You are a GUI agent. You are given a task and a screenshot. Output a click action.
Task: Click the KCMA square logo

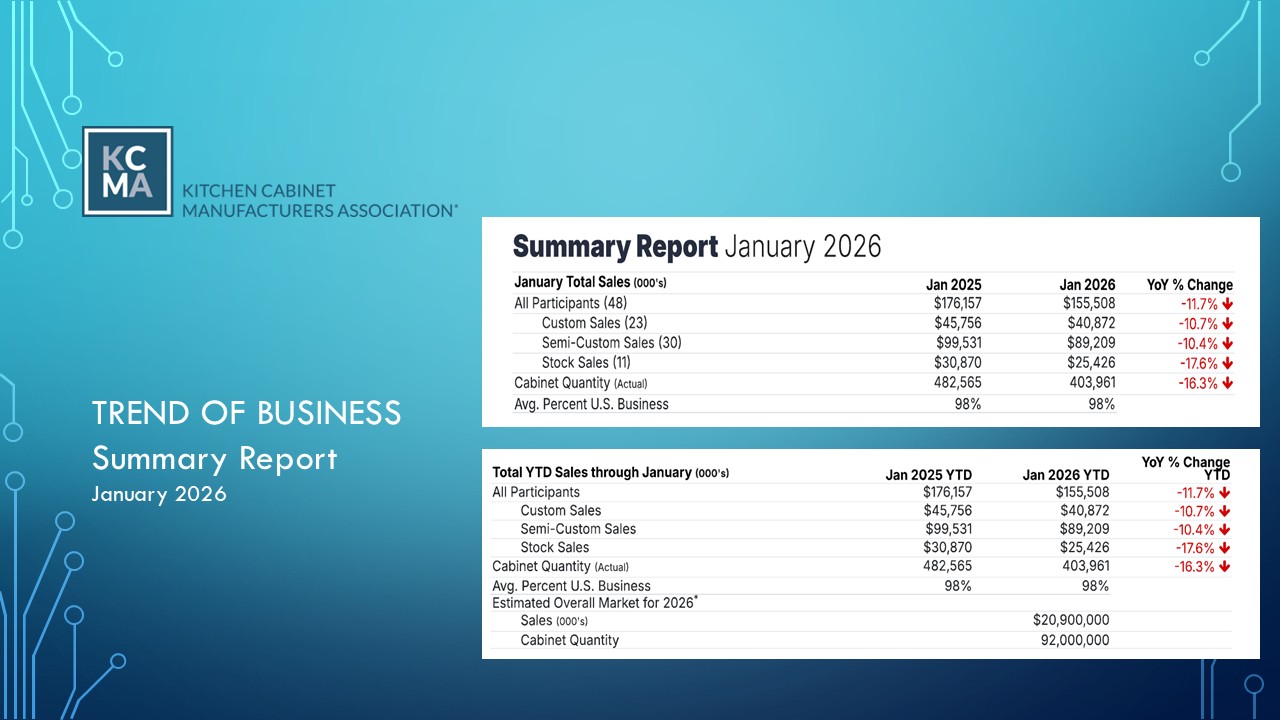127,171
